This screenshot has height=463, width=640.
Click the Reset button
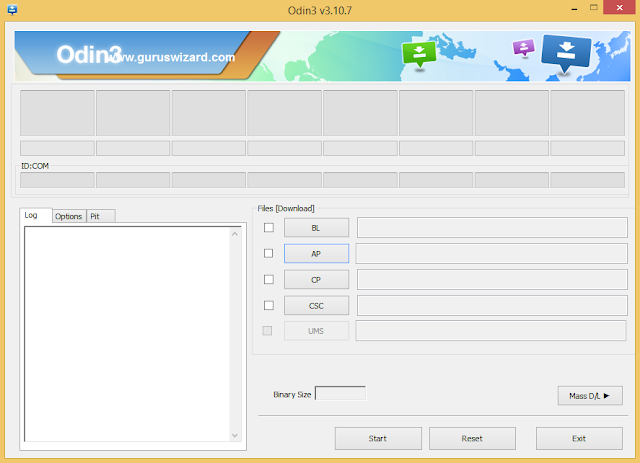tap(472, 439)
